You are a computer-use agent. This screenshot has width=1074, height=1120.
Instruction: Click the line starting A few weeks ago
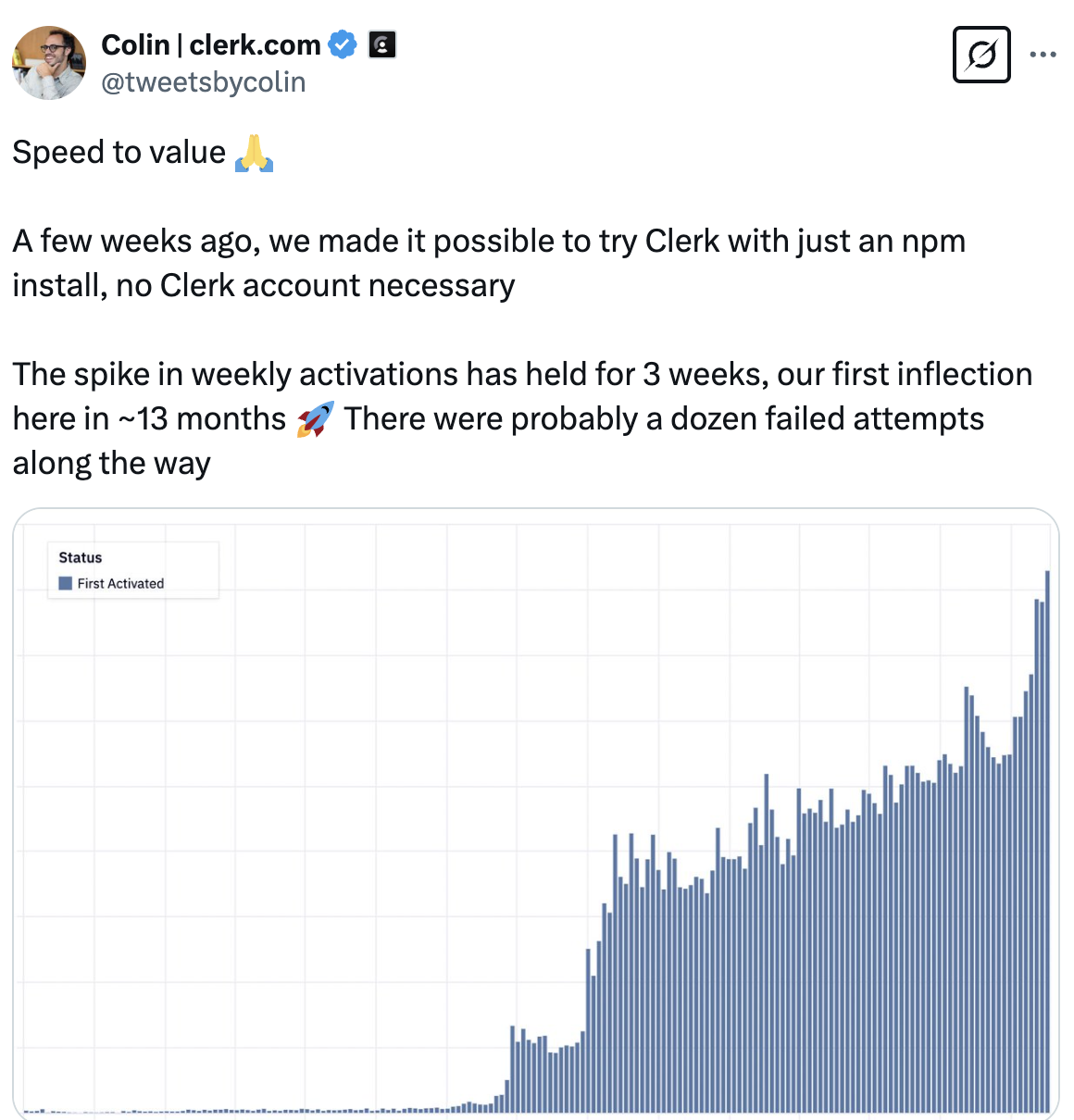coord(489,242)
